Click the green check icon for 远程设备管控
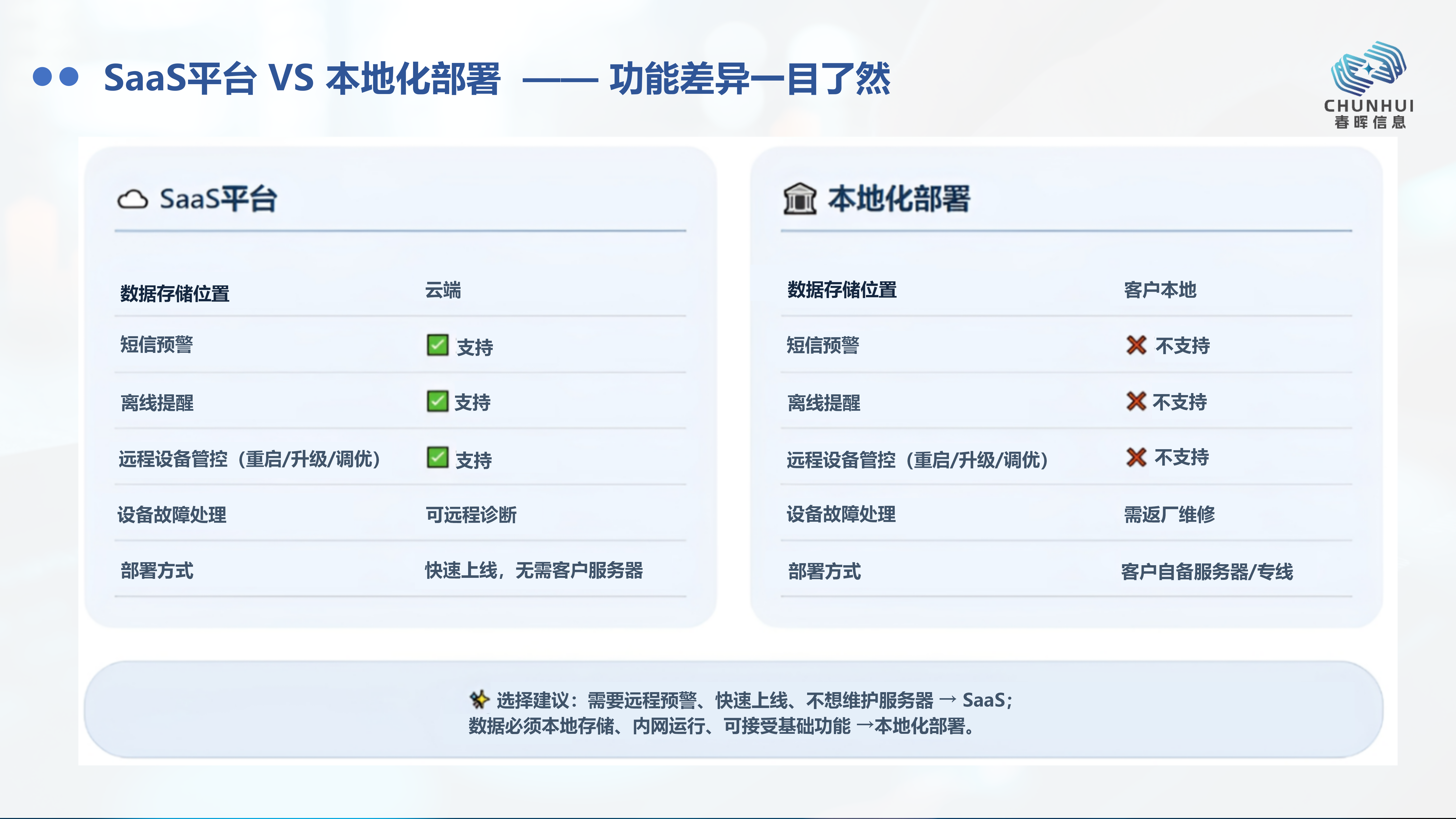The image size is (1456, 819). 438,457
